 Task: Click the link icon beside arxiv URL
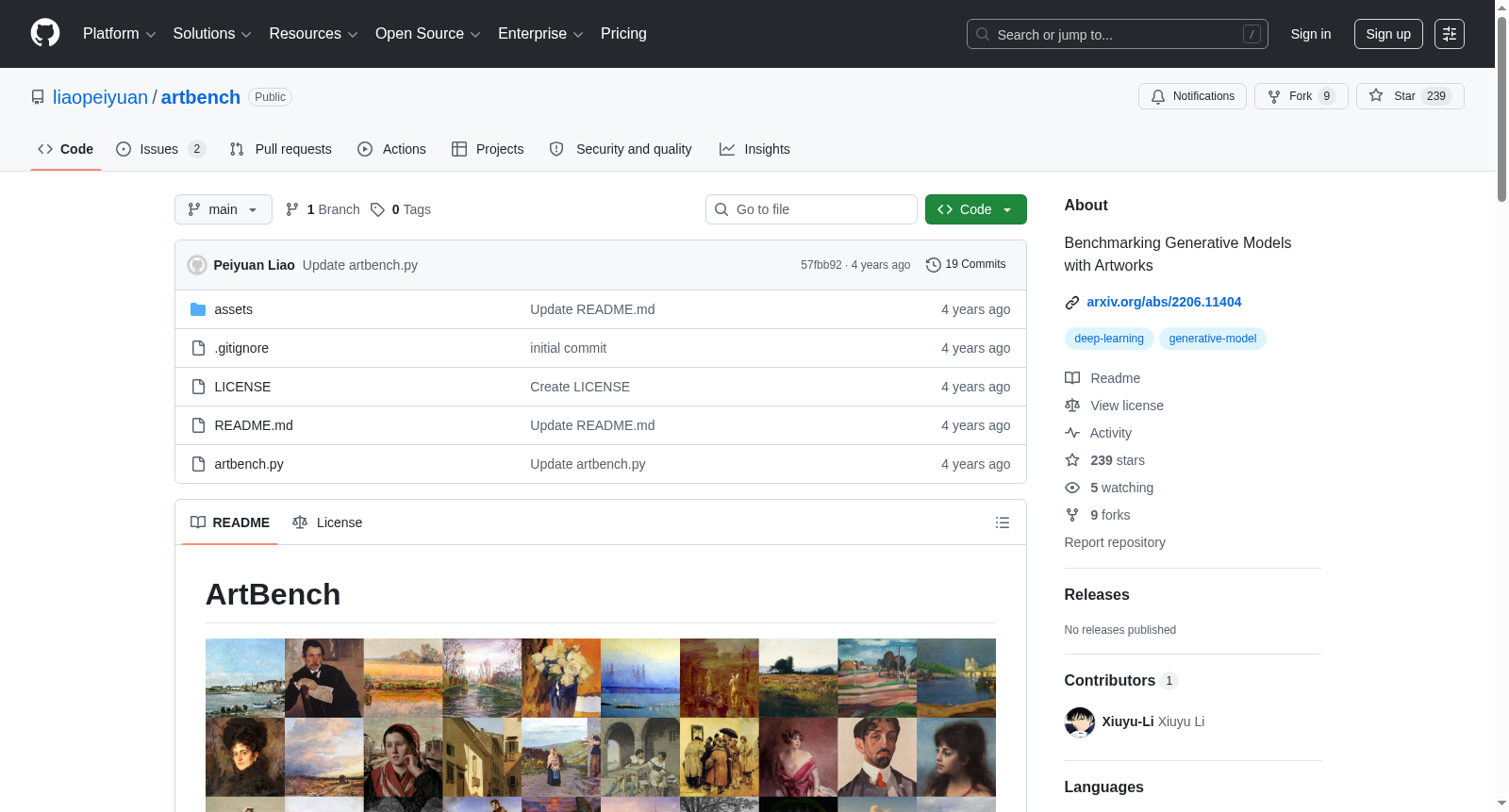click(1072, 303)
